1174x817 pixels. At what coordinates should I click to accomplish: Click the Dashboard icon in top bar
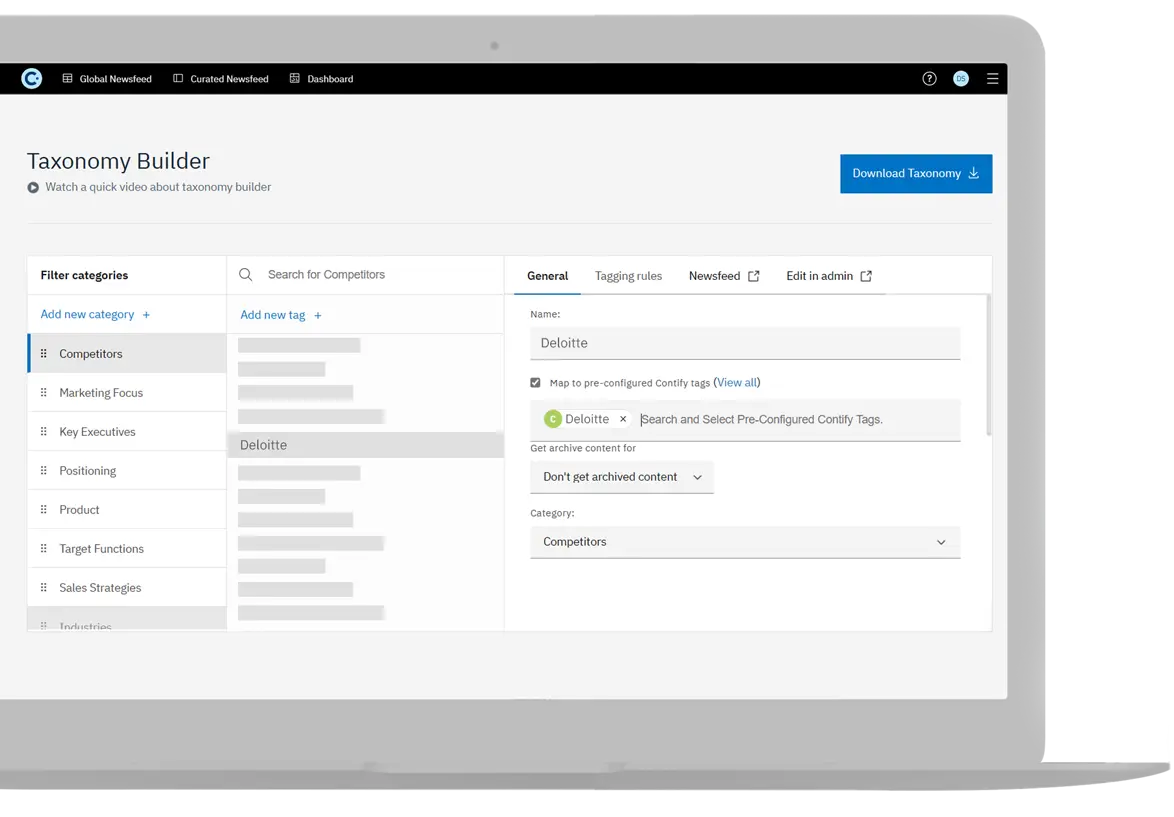coord(295,79)
